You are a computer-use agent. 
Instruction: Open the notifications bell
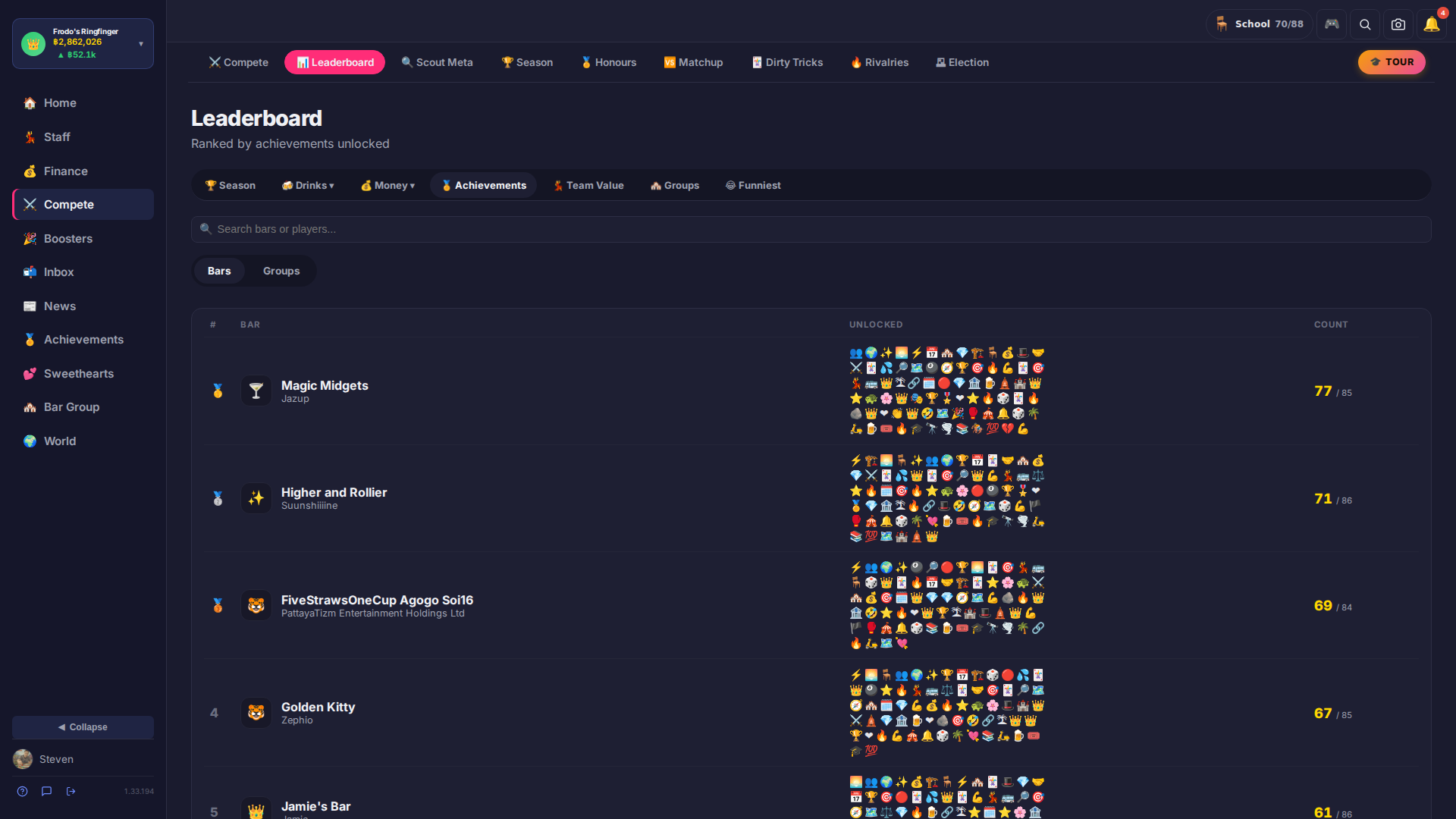pyautogui.click(x=1432, y=24)
